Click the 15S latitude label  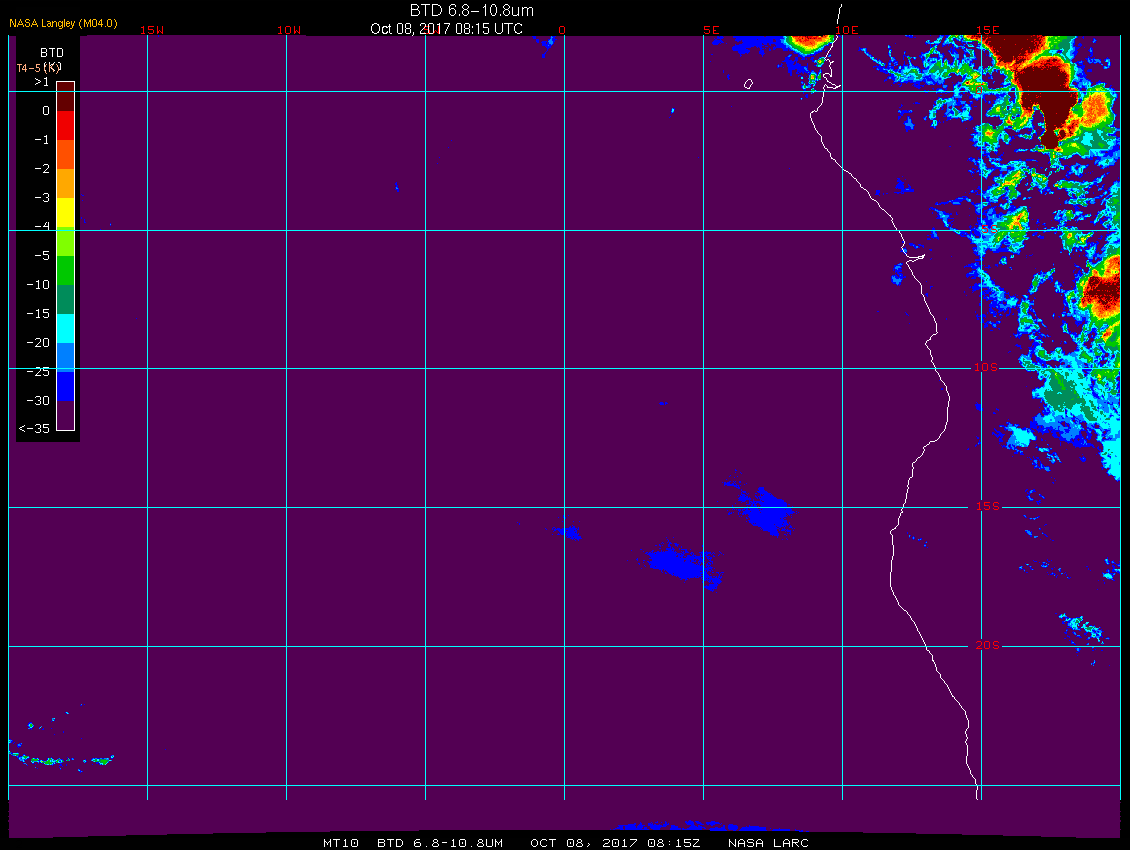(988, 506)
